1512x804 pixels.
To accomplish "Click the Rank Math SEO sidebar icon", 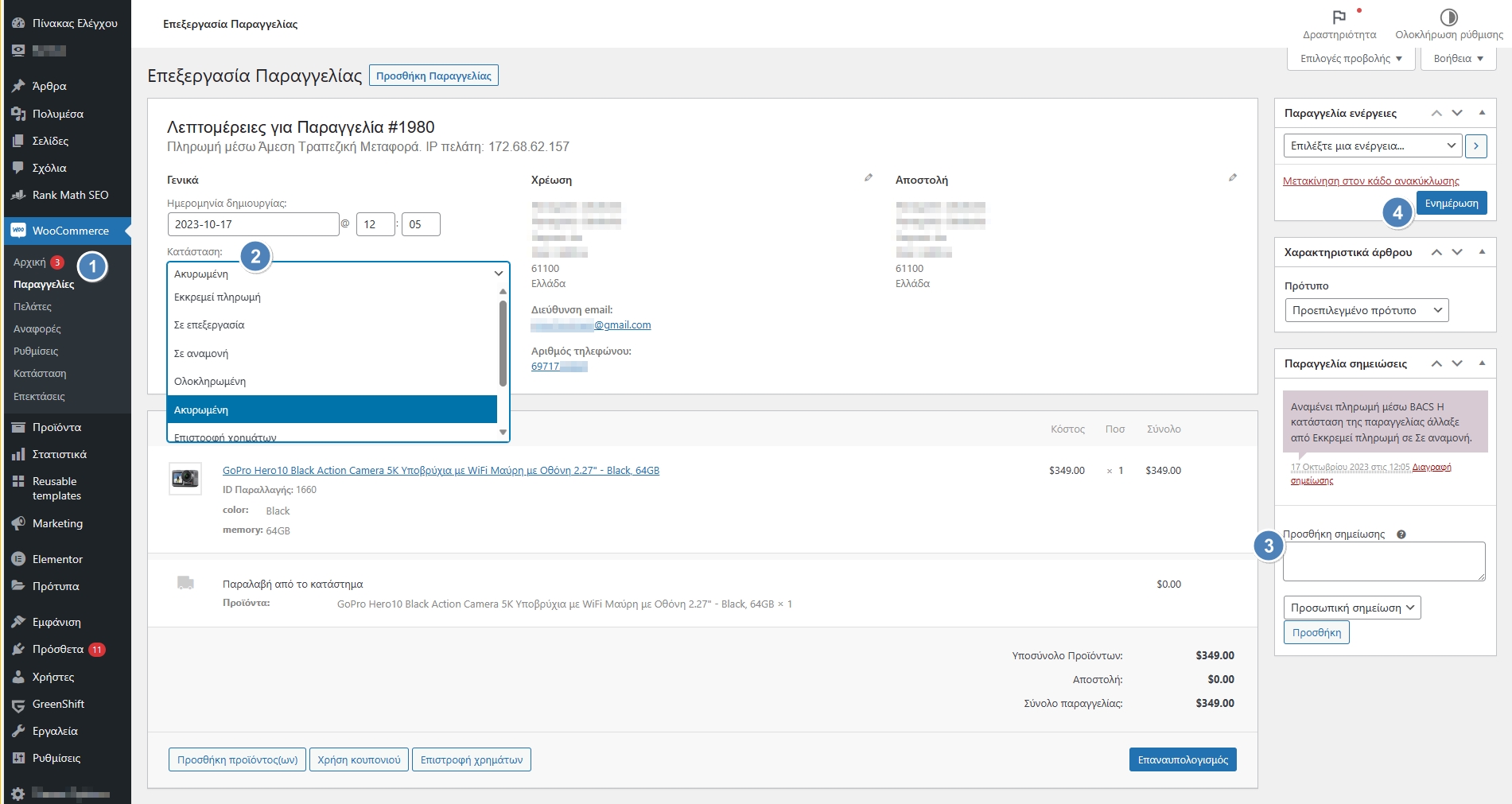I will 18,195.
